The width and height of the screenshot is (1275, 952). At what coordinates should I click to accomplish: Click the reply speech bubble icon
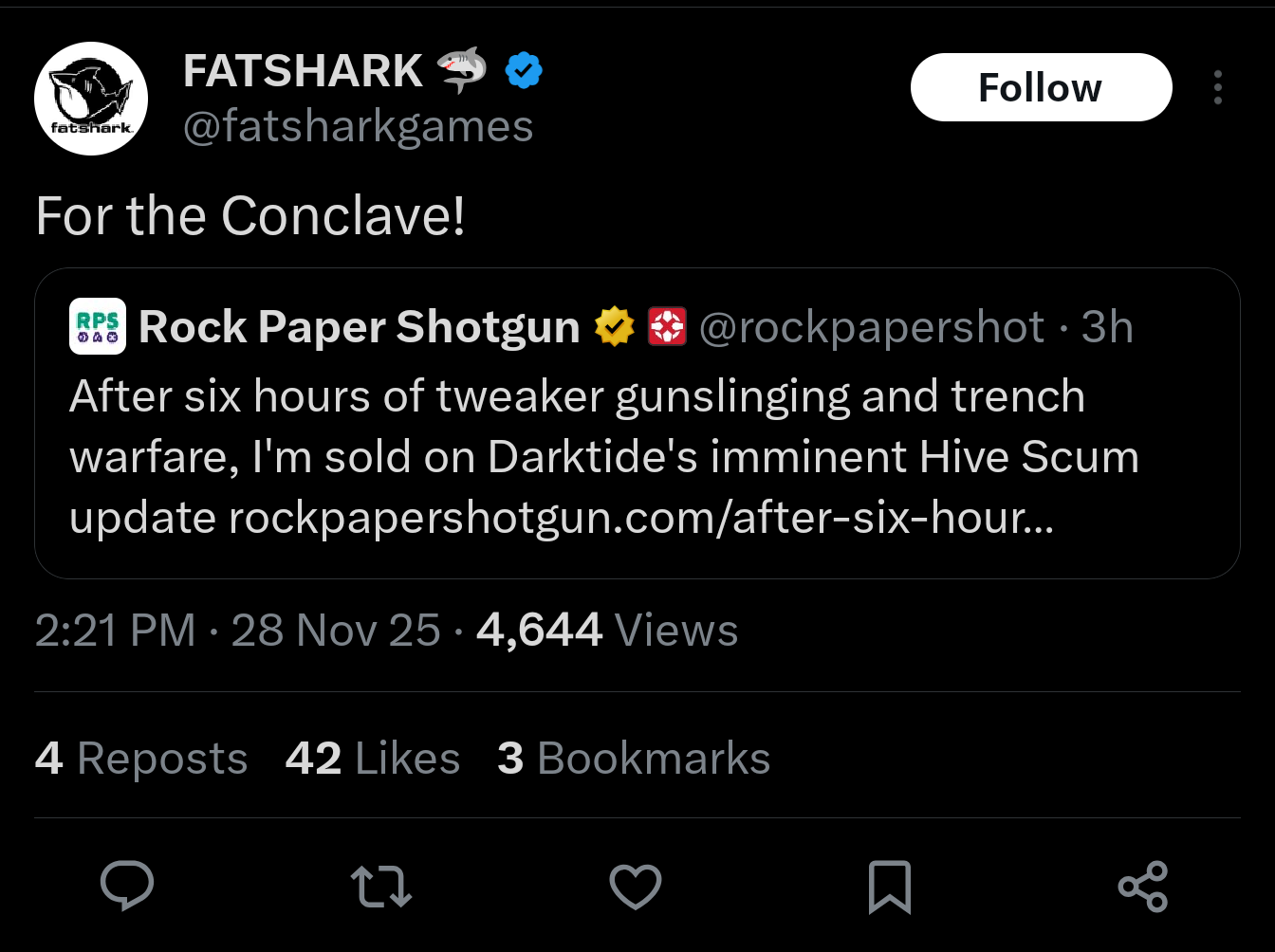(x=127, y=887)
